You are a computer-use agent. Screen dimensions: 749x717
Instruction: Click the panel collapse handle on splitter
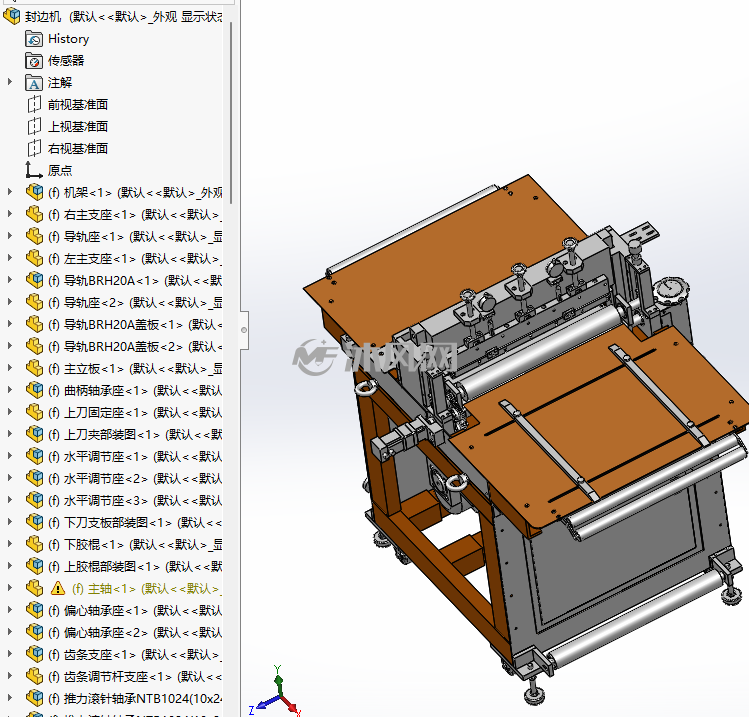click(x=244, y=330)
